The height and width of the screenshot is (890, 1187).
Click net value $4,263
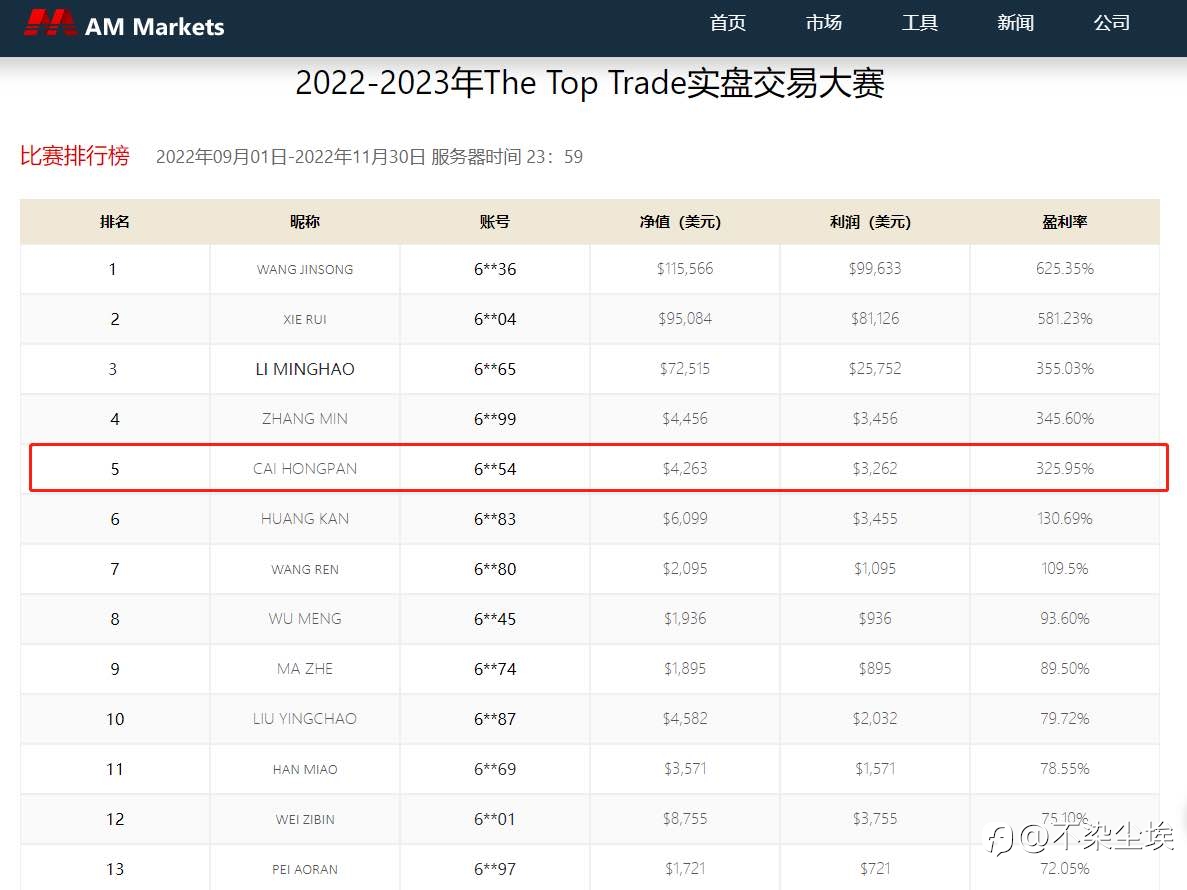[685, 468]
